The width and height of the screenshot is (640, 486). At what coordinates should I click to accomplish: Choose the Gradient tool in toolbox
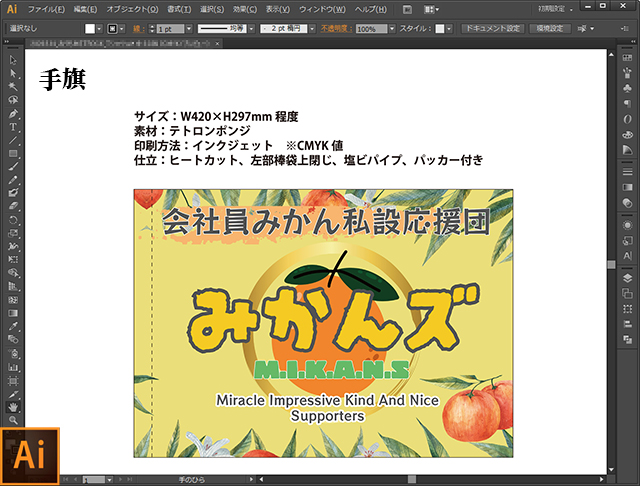13,313
